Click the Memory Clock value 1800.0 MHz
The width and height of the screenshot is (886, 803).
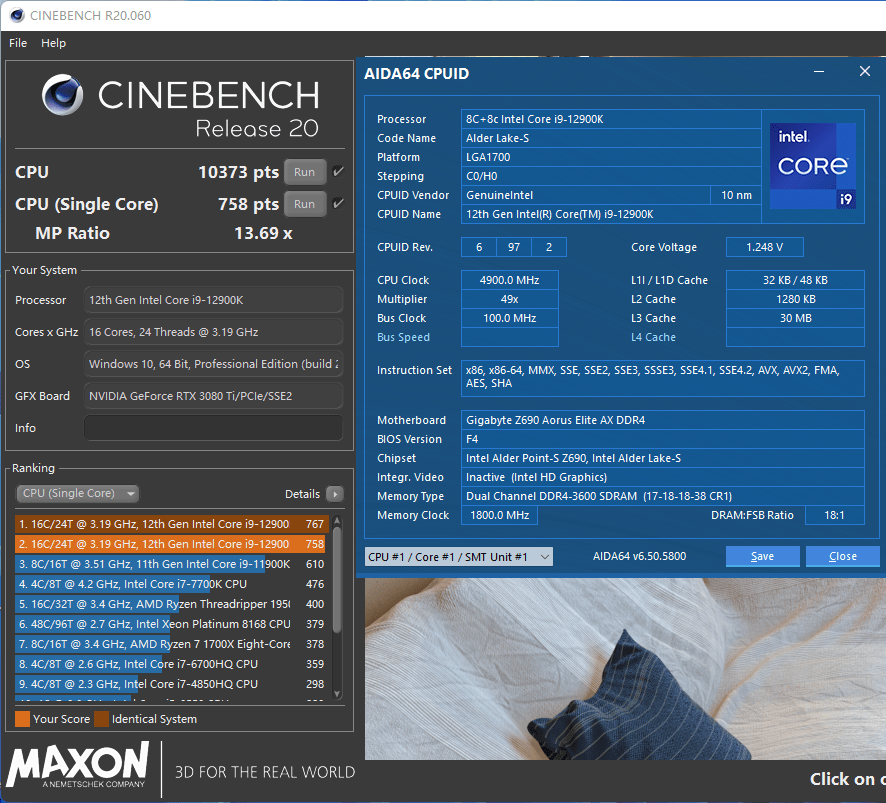click(500, 515)
